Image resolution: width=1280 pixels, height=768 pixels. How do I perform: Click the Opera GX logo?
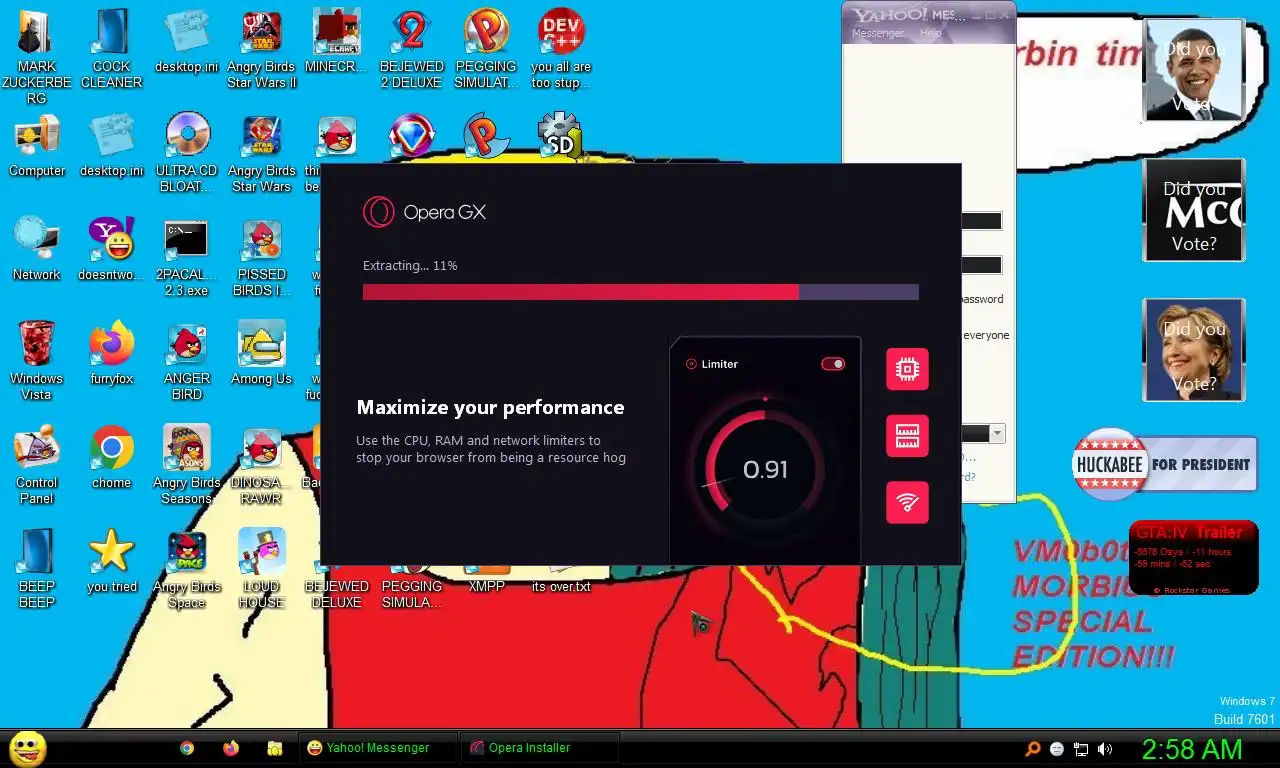425,212
